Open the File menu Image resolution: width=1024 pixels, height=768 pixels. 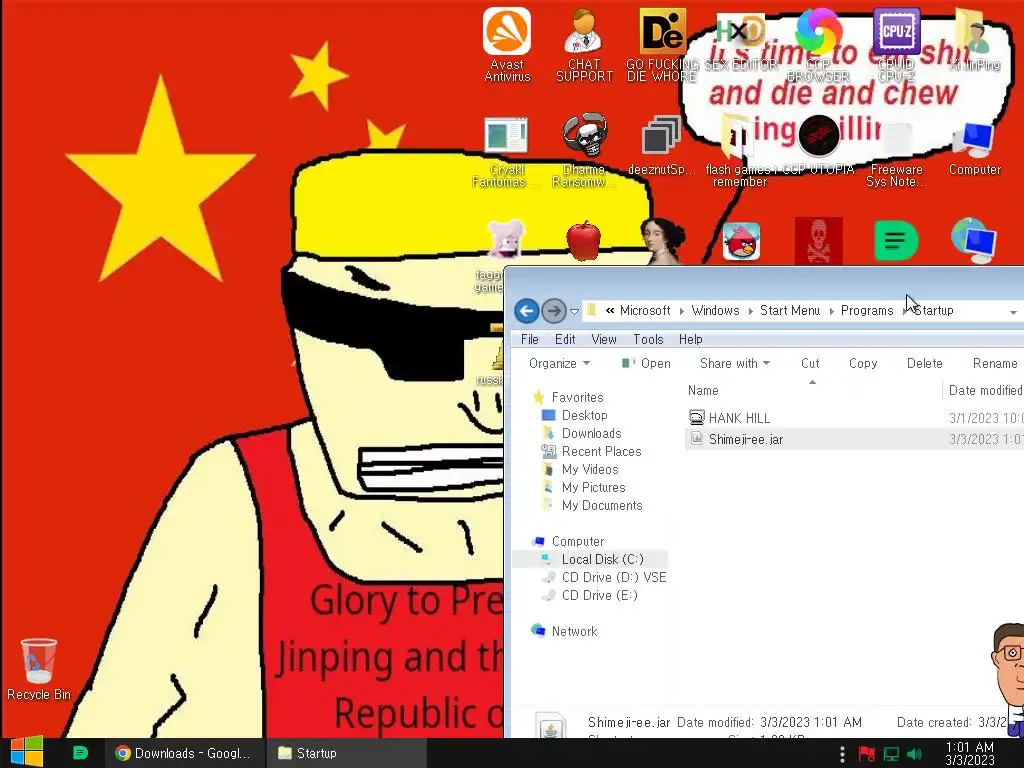click(530, 339)
